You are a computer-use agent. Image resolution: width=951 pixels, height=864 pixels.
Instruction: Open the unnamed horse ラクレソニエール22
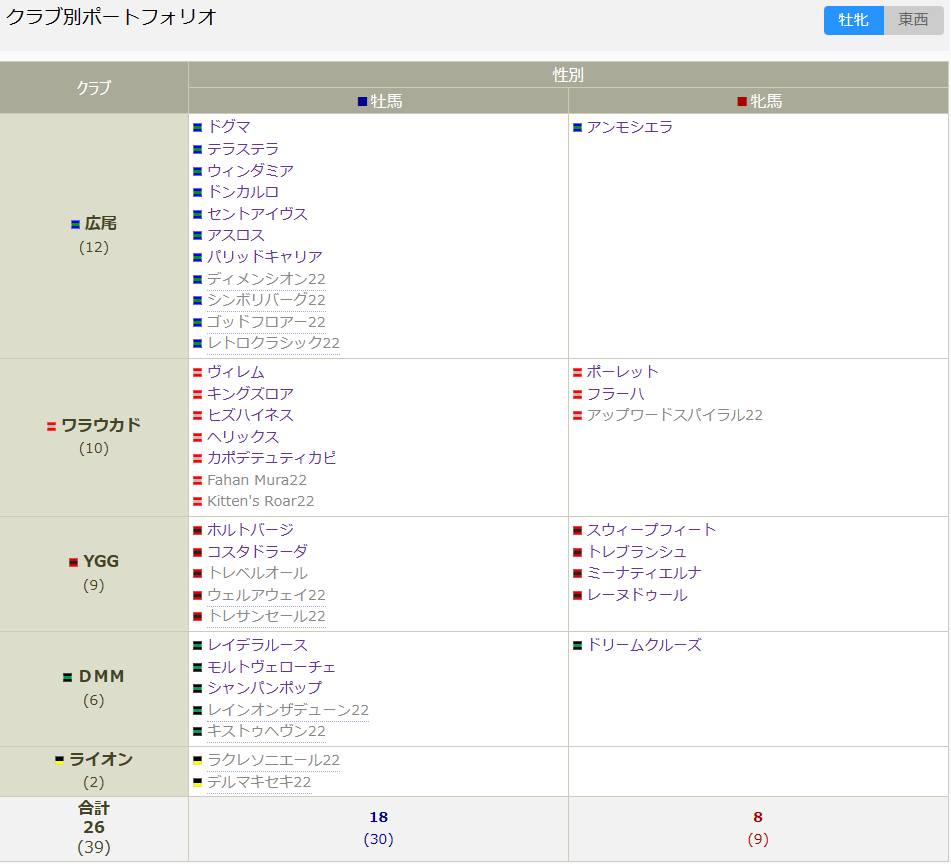point(273,760)
